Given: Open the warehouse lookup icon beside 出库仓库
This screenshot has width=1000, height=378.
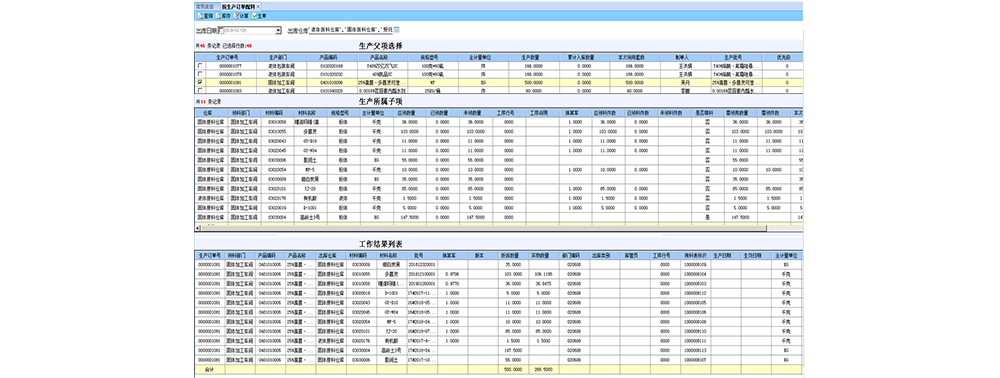Looking at the screenshot, I should 397,29.
